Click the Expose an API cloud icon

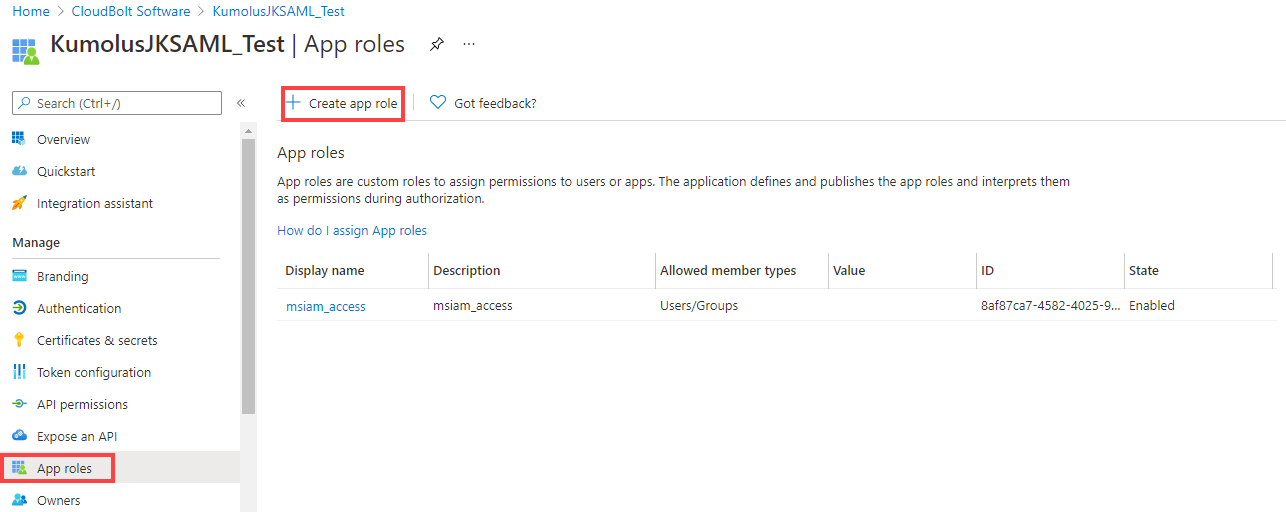click(19, 436)
